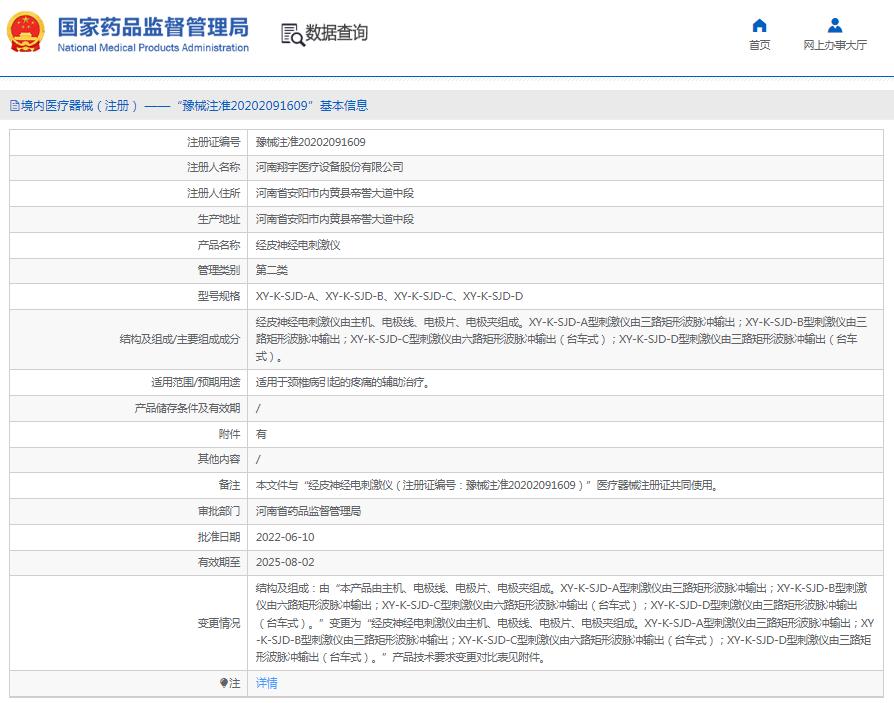Click the 数据查询 heading text
The width and height of the screenshot is (894, 703).
(x=337, y=33)
